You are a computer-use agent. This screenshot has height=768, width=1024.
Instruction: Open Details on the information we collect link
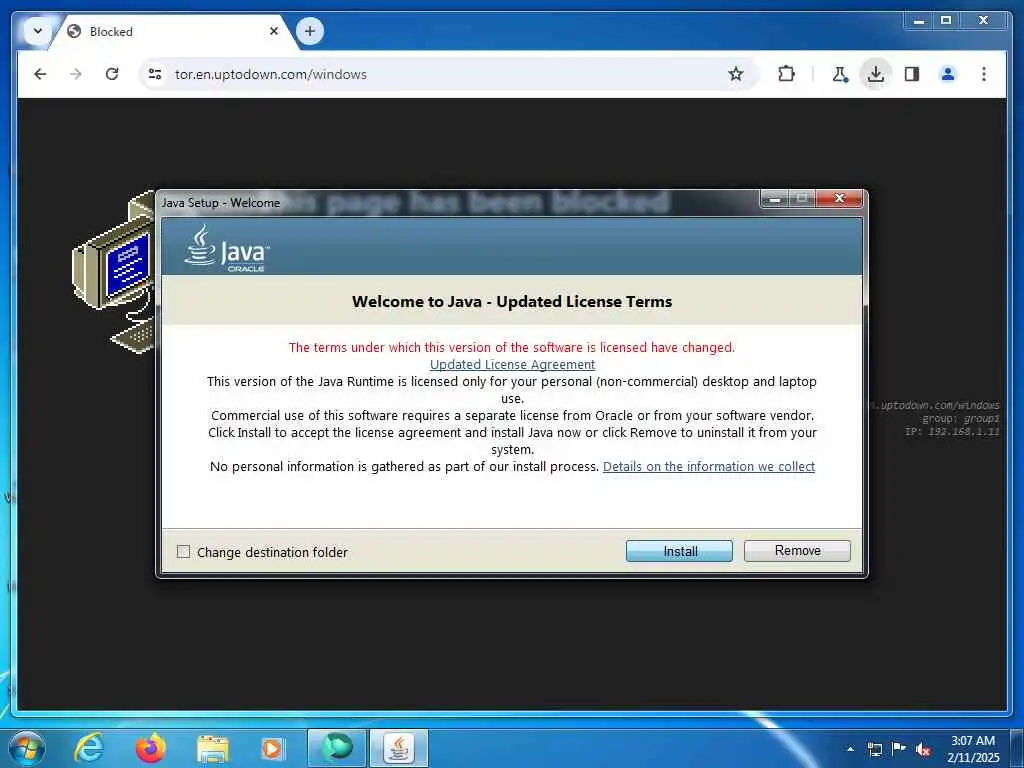coord(709,466)
